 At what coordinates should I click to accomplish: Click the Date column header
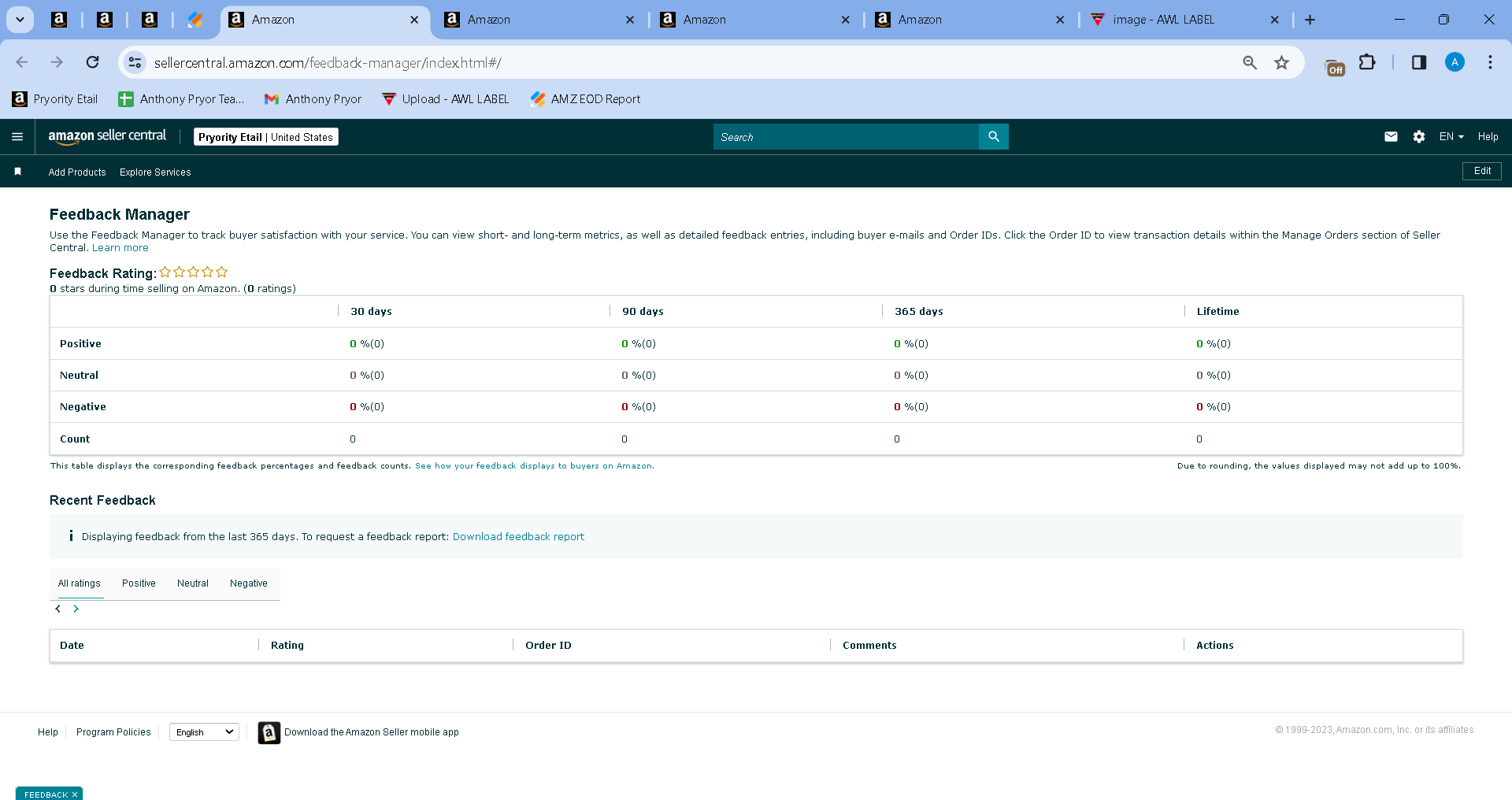(72, 646)
